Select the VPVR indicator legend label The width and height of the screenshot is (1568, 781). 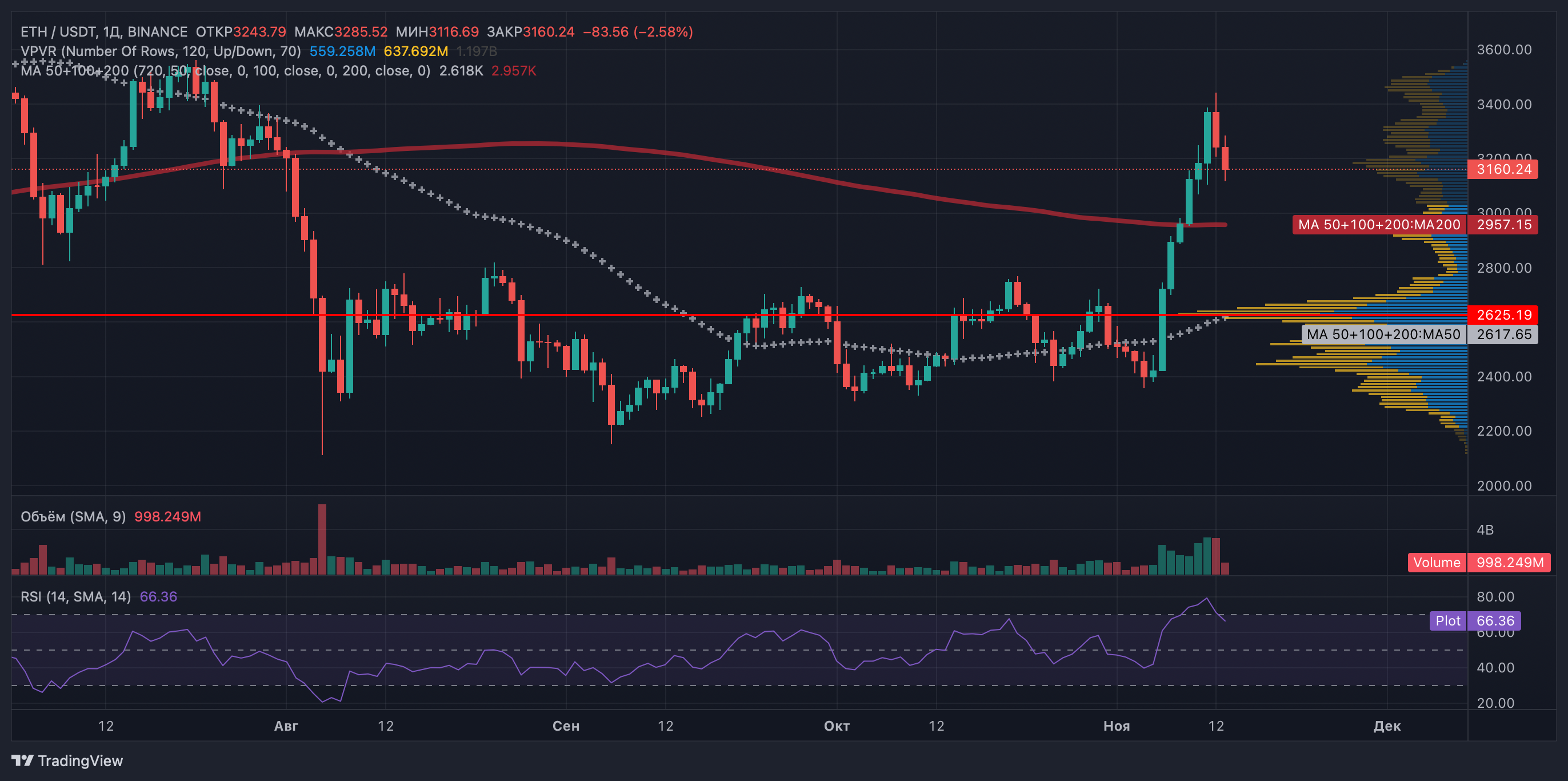pos(161,51)
